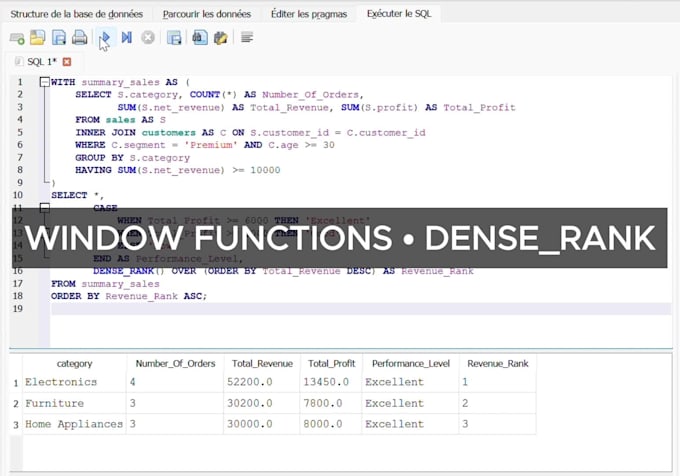Image resolution: width=680 pixels, height=476 pixels.
Task: Click the Home Appliances cell
Action: pos(74,424)
